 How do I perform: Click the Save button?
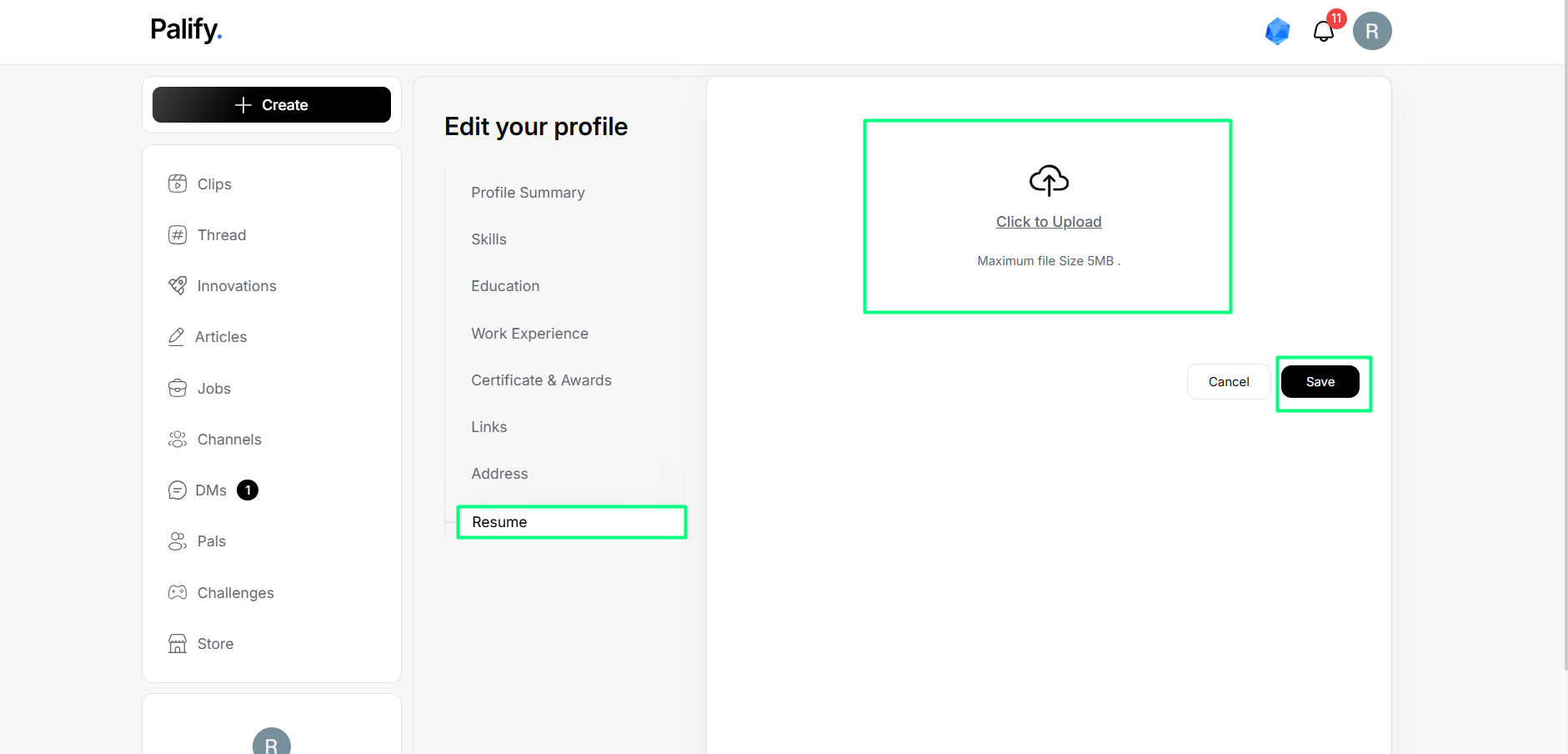(1320, 382)
